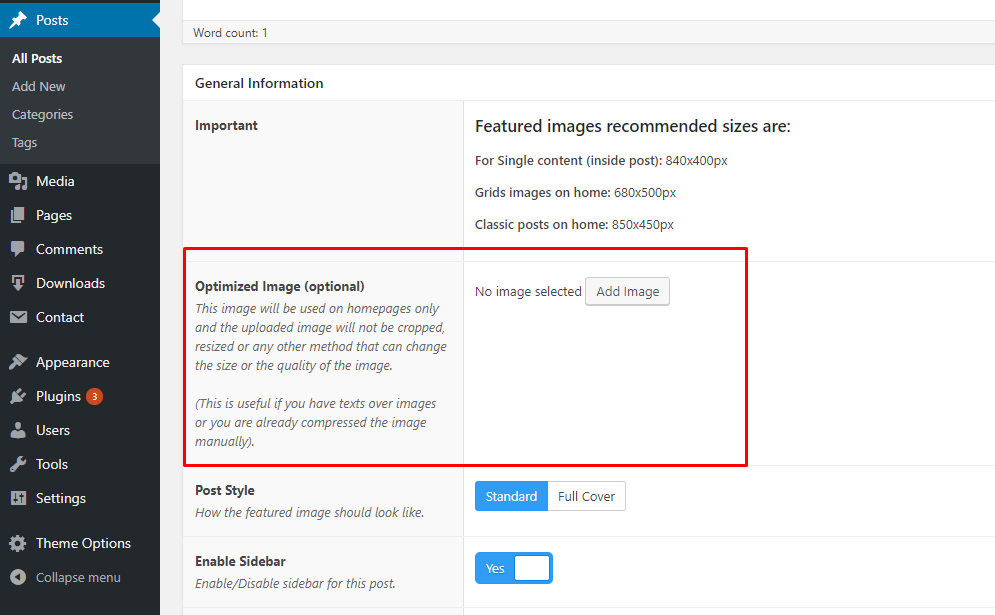Click the Plugins update count badge
This screenshot has width=995, height=615.
[94, 396]
